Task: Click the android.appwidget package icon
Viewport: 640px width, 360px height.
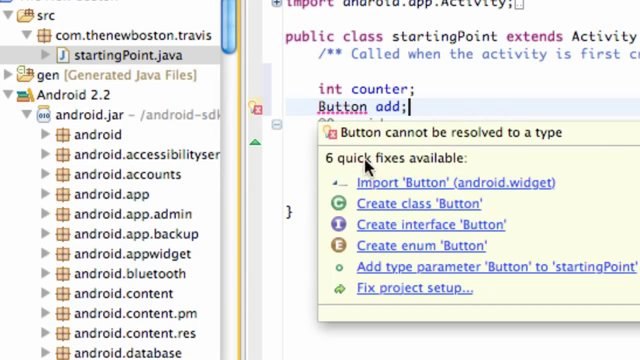Action: coord(63,254)
